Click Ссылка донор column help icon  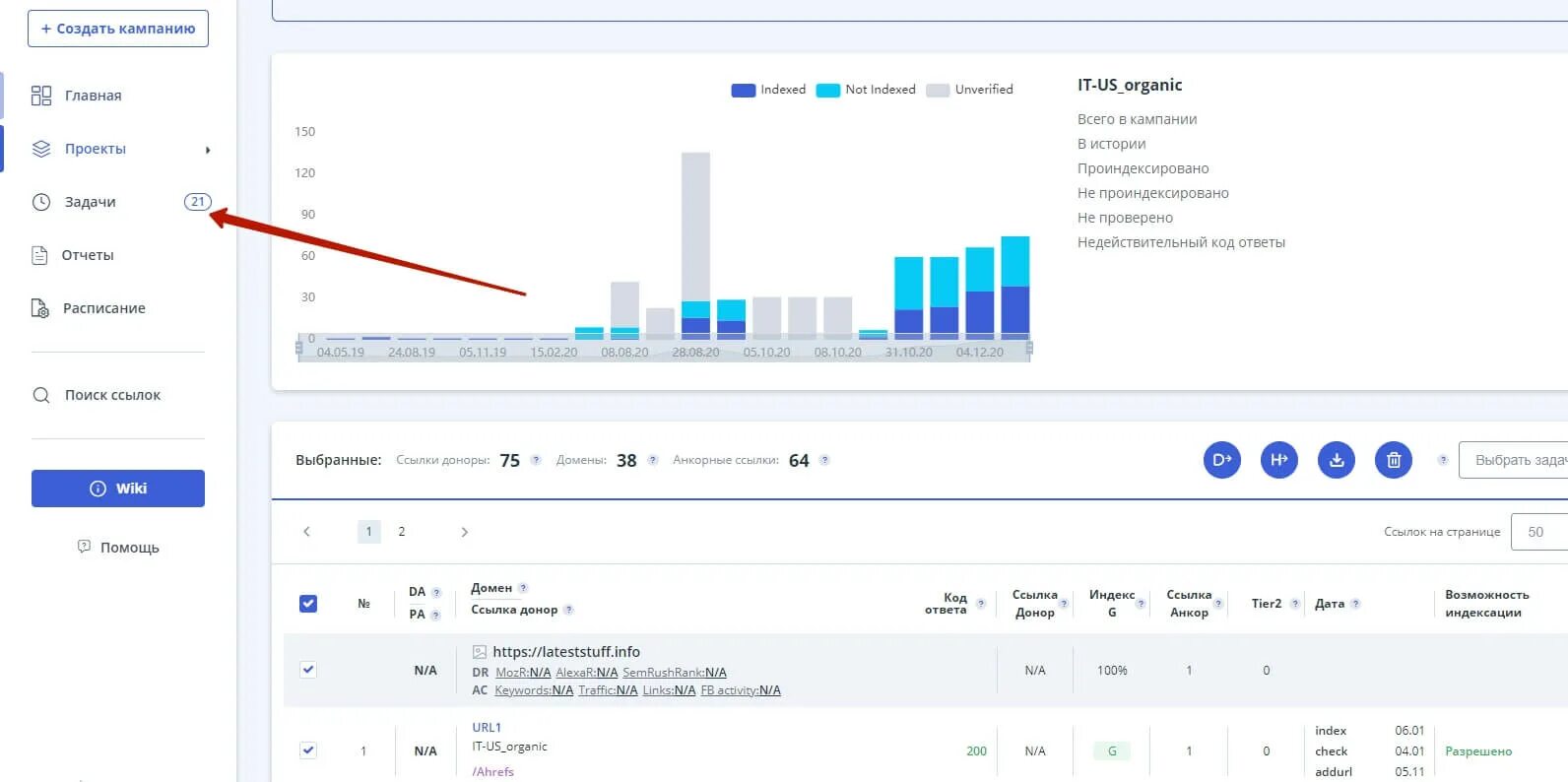coord(568,610)
